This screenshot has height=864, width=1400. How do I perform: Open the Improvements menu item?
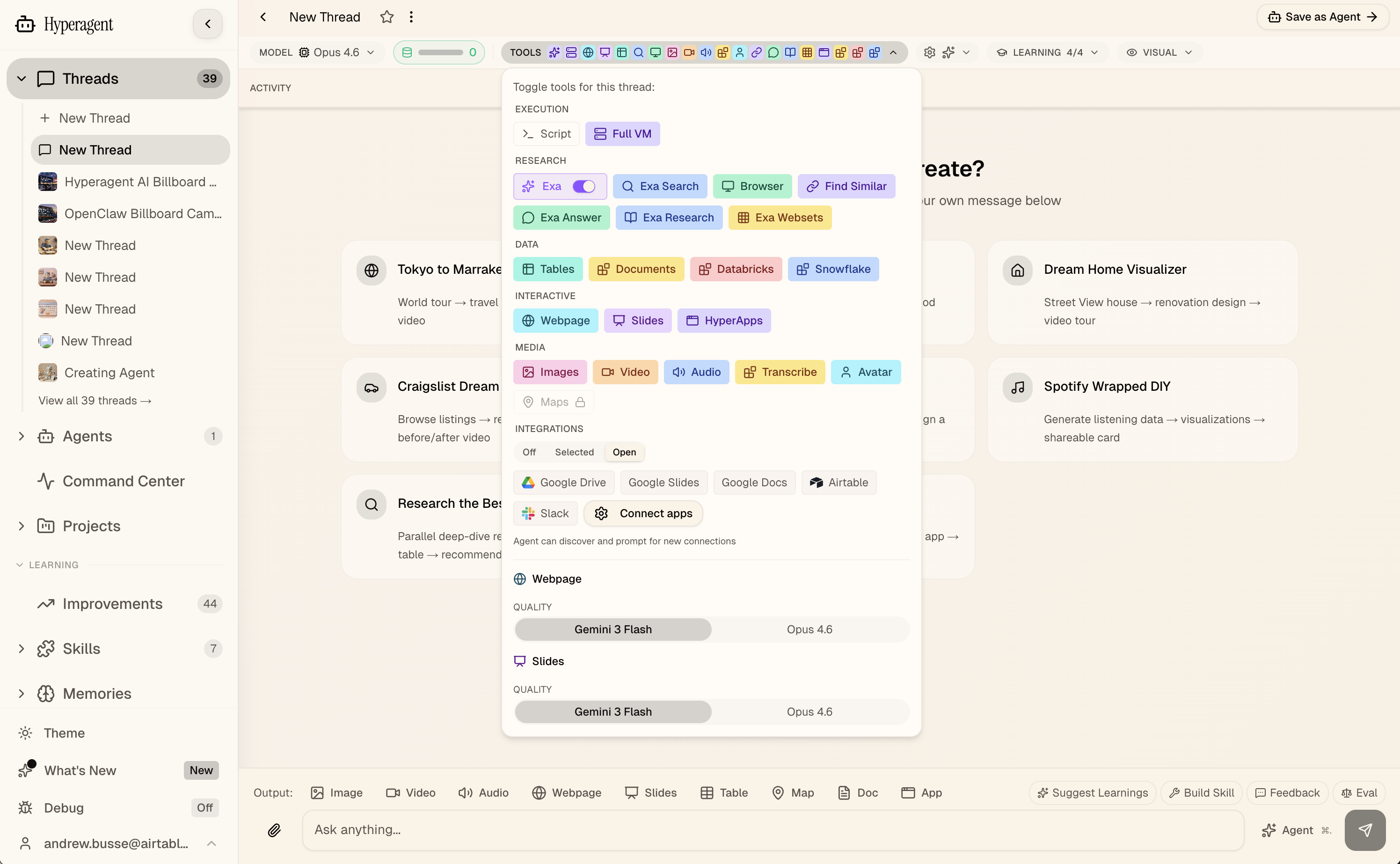point(112,603)
